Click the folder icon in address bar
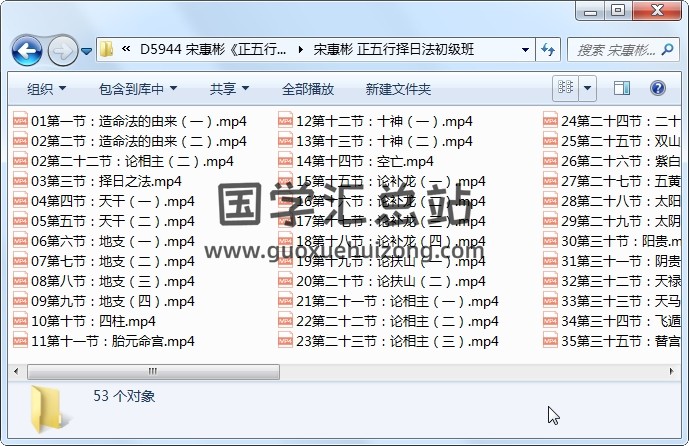The width and height of the screenshot is (689, 446). [x=107, y=49]
